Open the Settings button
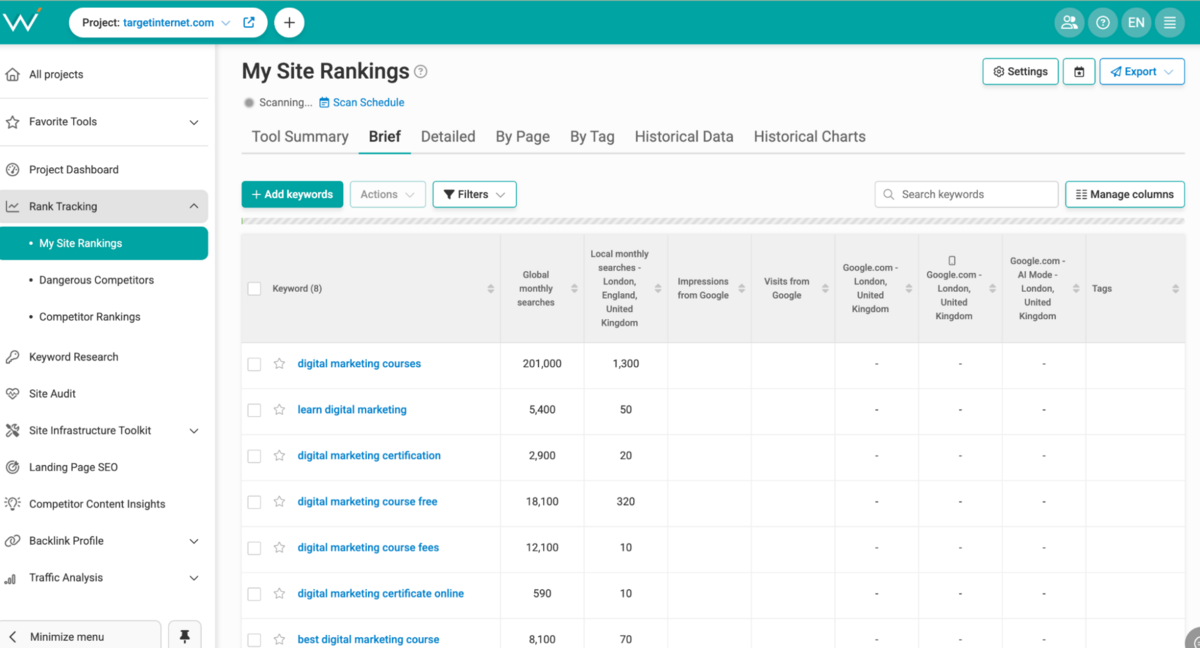The height and width of the screenshot is (648, 1200). tap(1020, 72)
